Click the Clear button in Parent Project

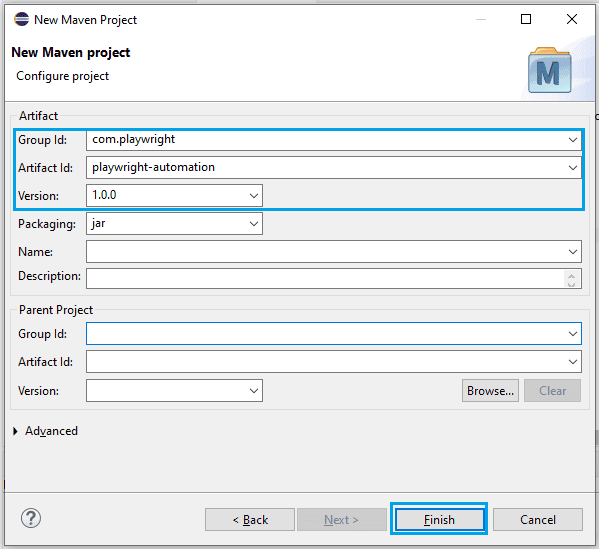click(552, 390)
